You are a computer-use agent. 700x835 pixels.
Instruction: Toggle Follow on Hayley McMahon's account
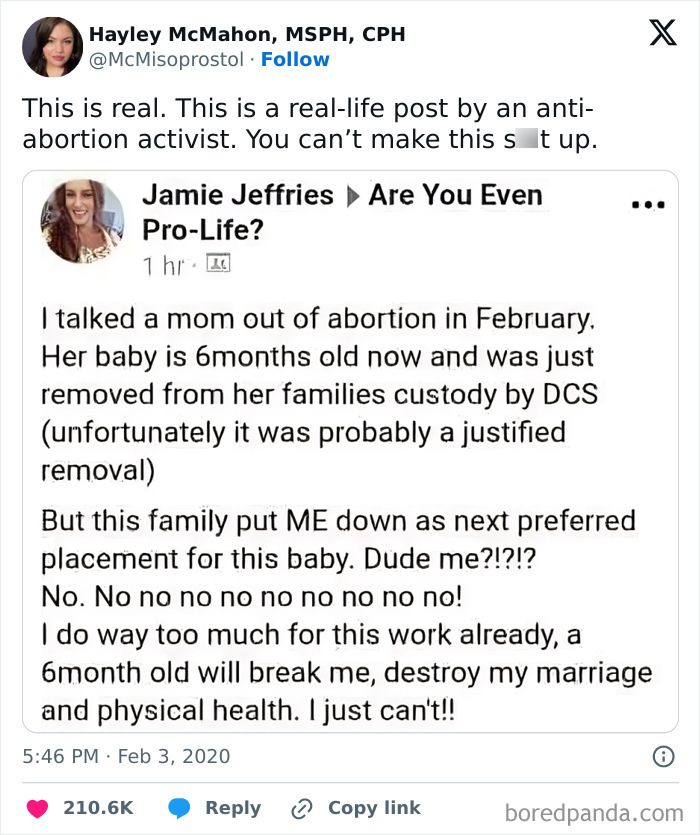295,59
